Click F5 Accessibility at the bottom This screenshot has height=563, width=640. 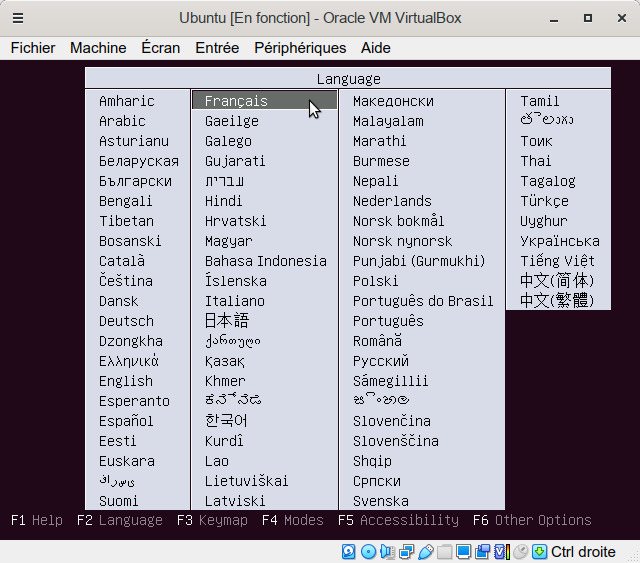point(398,520)
